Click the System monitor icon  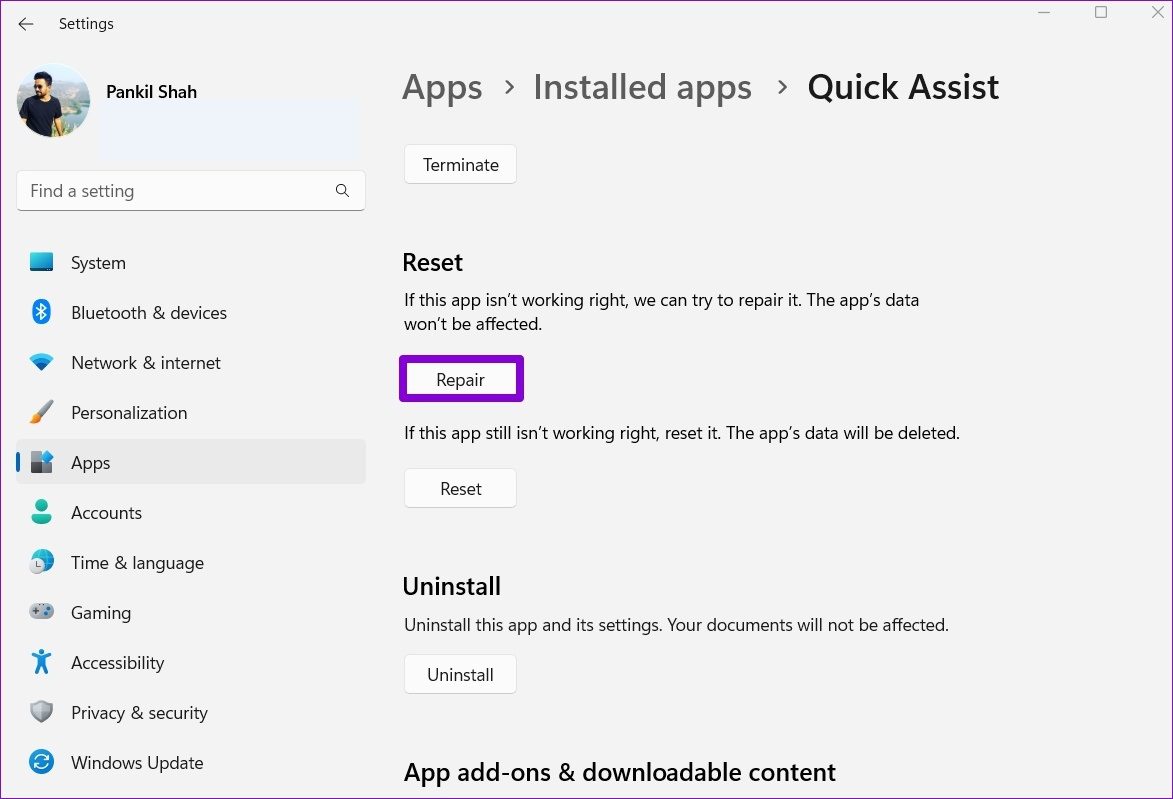[x=41, y=262]
